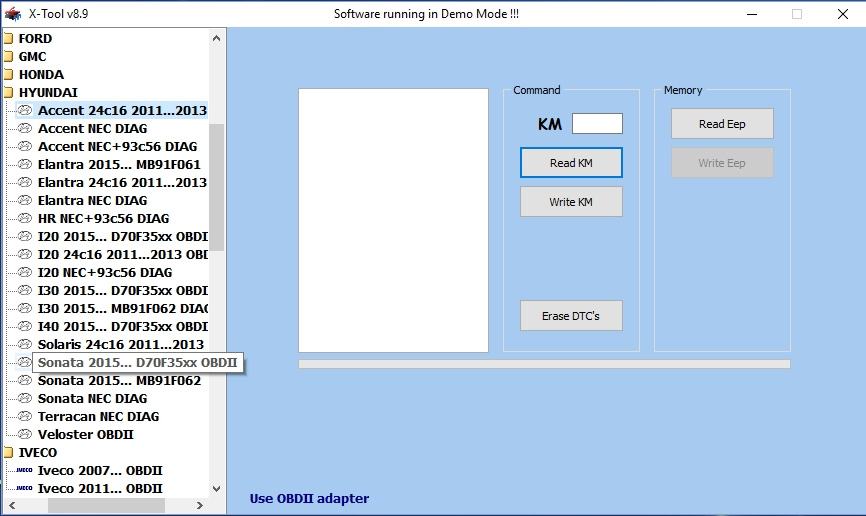The width and height of the screenshot is (866, 516).
Task: Open the IVECO brand group
Action: pyautogui.click(x=38, y=452)
